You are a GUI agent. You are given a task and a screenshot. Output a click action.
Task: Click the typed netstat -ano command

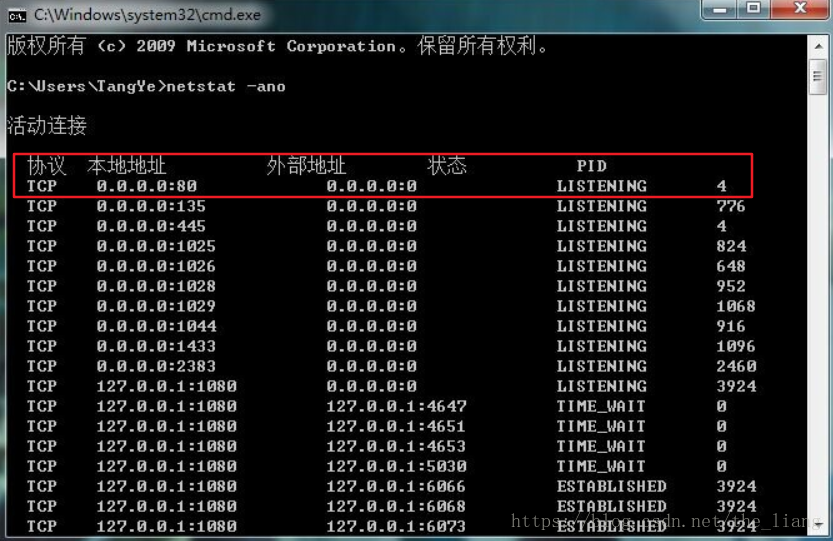pyautogui.click(x=227, y=86)
